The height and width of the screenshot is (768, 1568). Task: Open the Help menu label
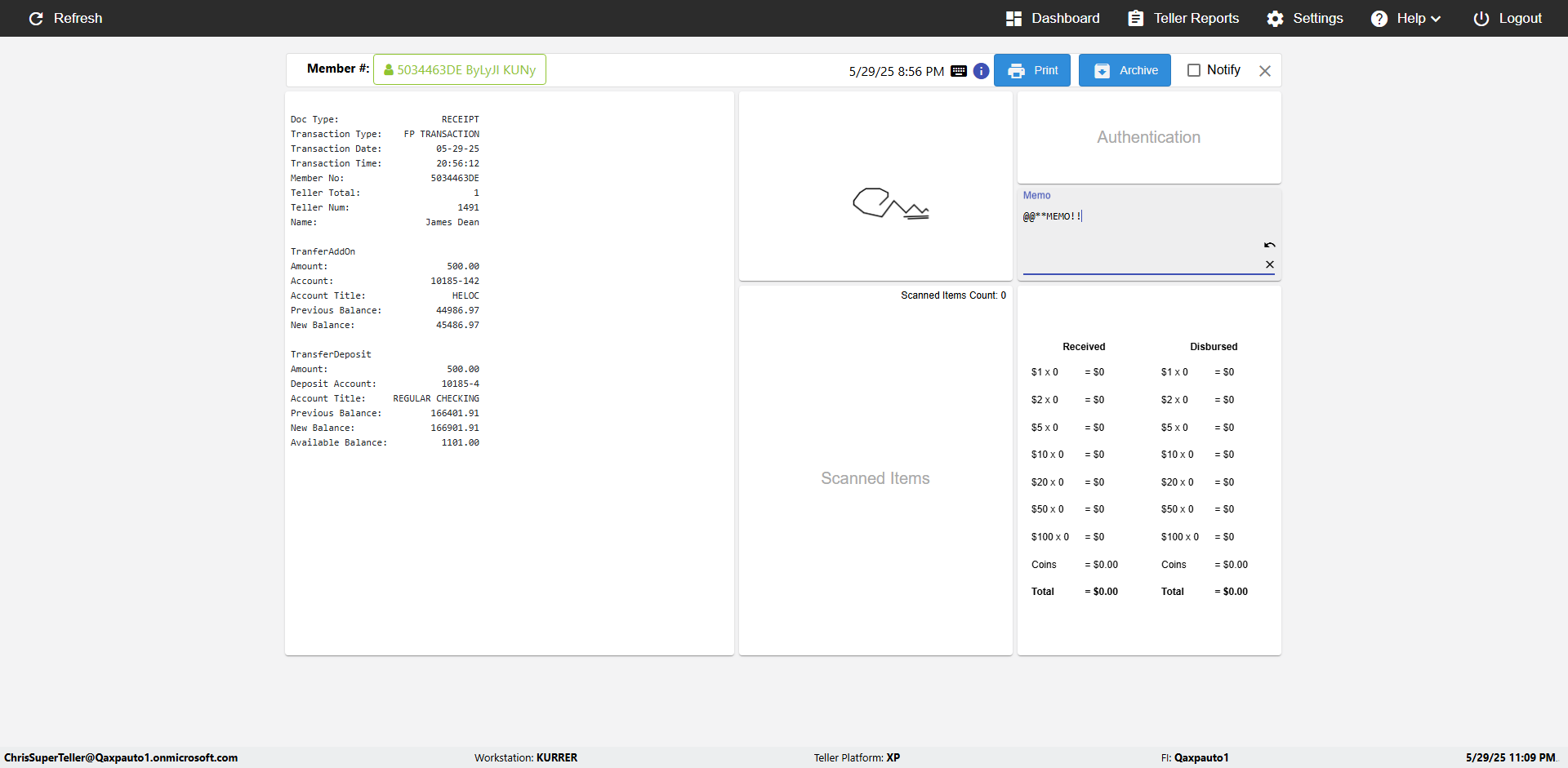click(x=1410, y=18)
